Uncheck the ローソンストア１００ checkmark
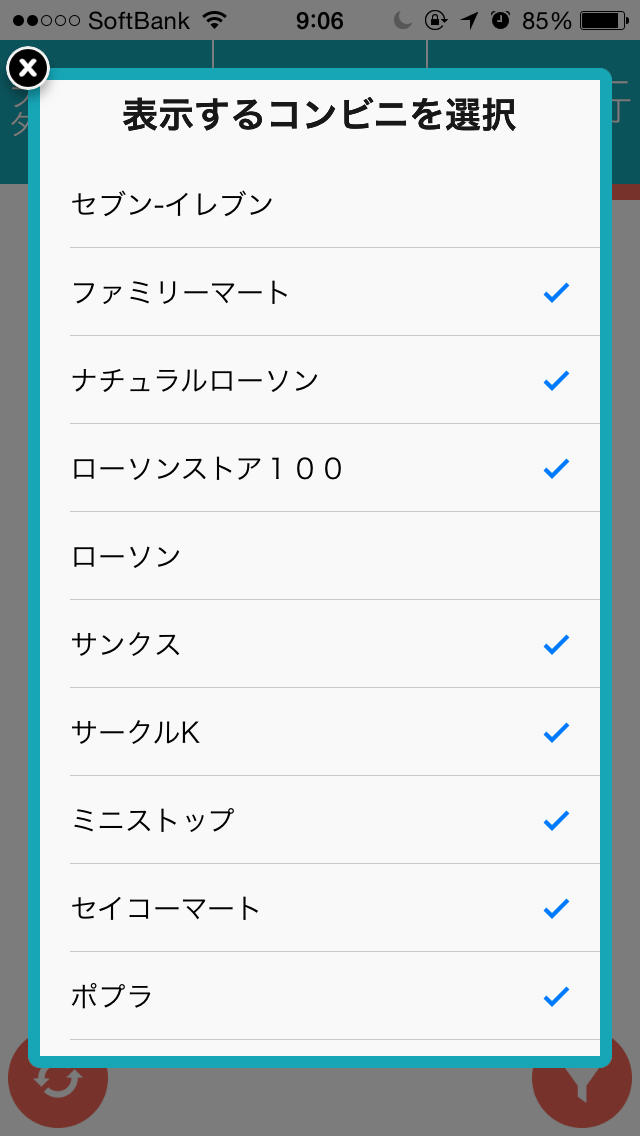640x1136 pixels. [x=556, y=468]
